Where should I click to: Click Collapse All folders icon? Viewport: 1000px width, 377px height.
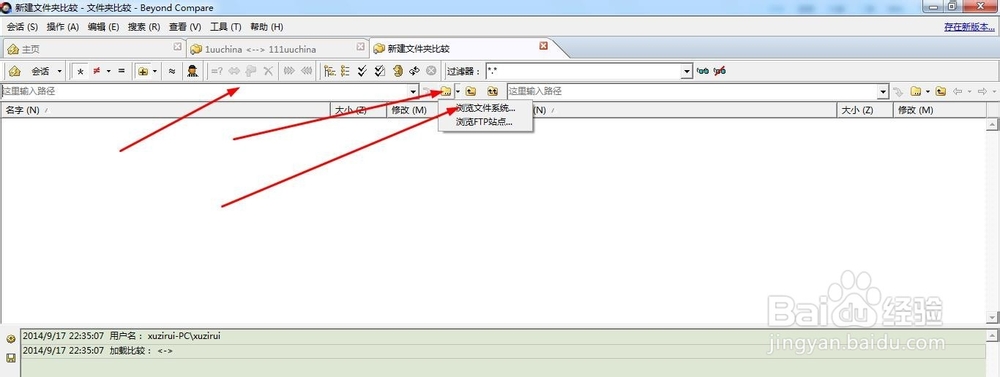346,71
